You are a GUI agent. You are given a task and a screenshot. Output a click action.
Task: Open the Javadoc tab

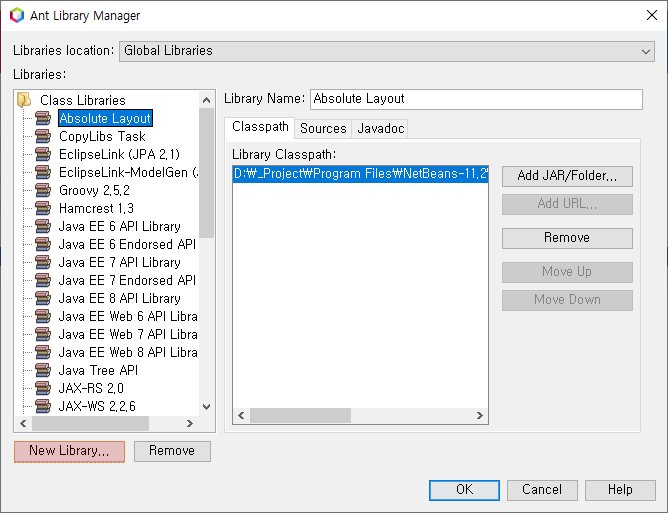(380, 129)
